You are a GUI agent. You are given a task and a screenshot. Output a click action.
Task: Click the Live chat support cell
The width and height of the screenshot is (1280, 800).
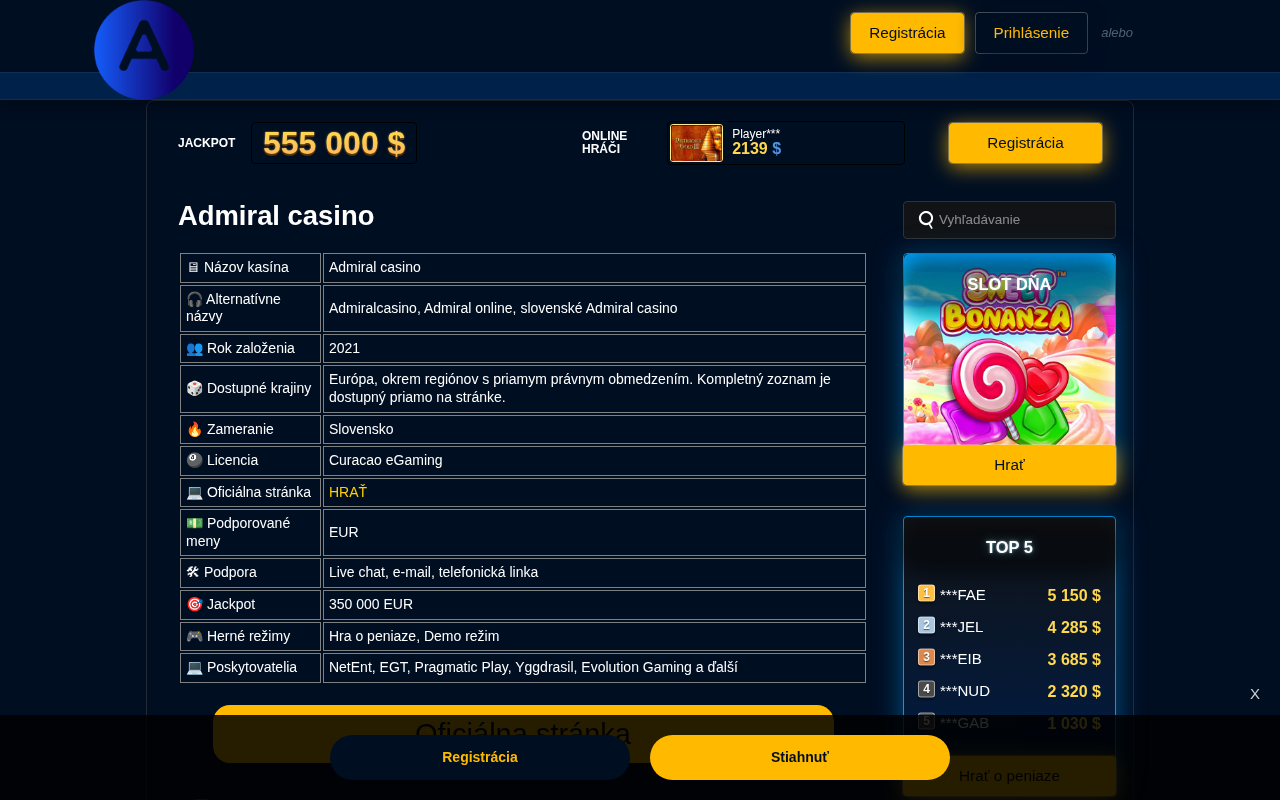coord(594,573)
